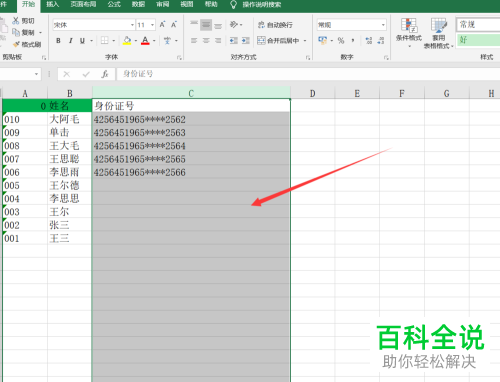Increase indent
This screenshot has height=382, width=500.
click(246, 41)
